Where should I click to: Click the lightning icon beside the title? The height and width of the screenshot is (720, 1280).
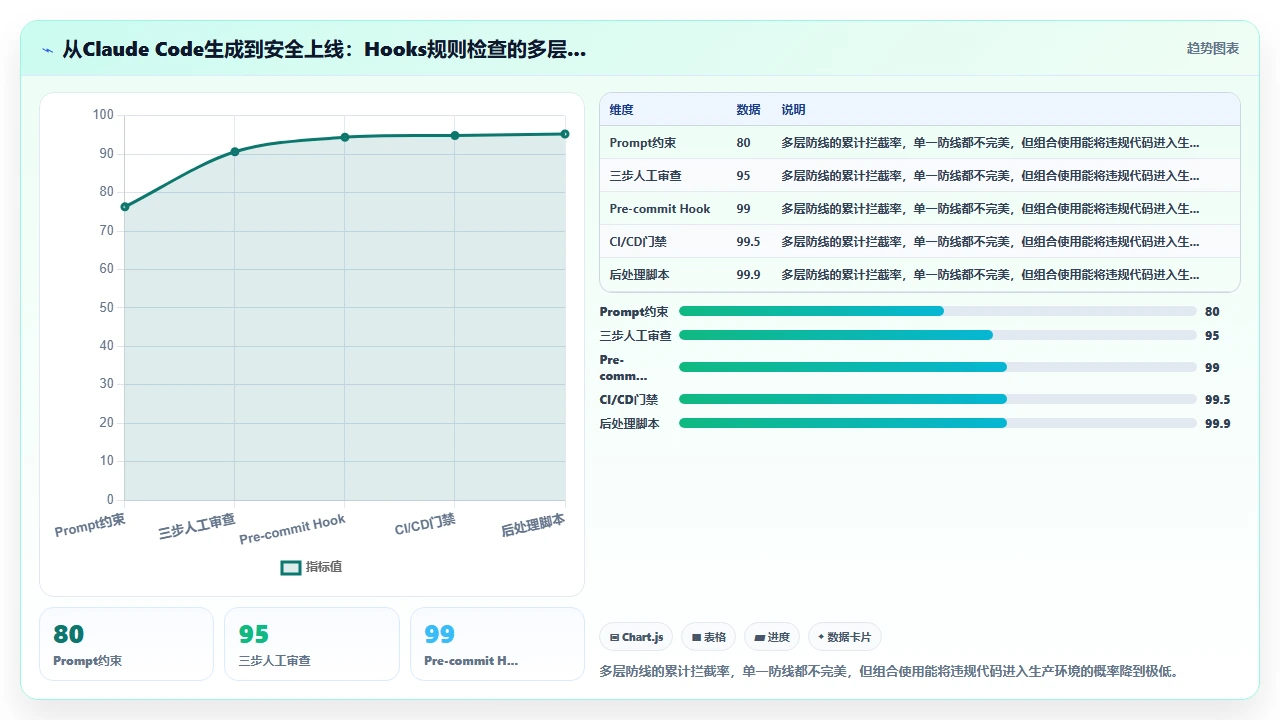pos(47,49)
